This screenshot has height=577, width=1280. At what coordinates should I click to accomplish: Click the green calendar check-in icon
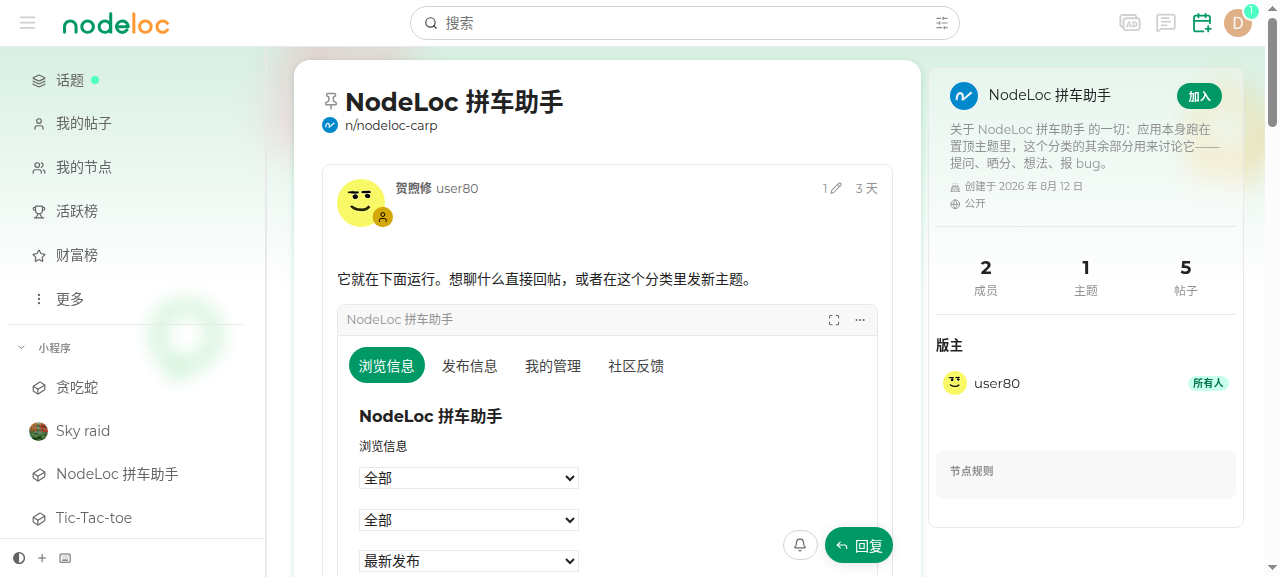[1202, 23]
